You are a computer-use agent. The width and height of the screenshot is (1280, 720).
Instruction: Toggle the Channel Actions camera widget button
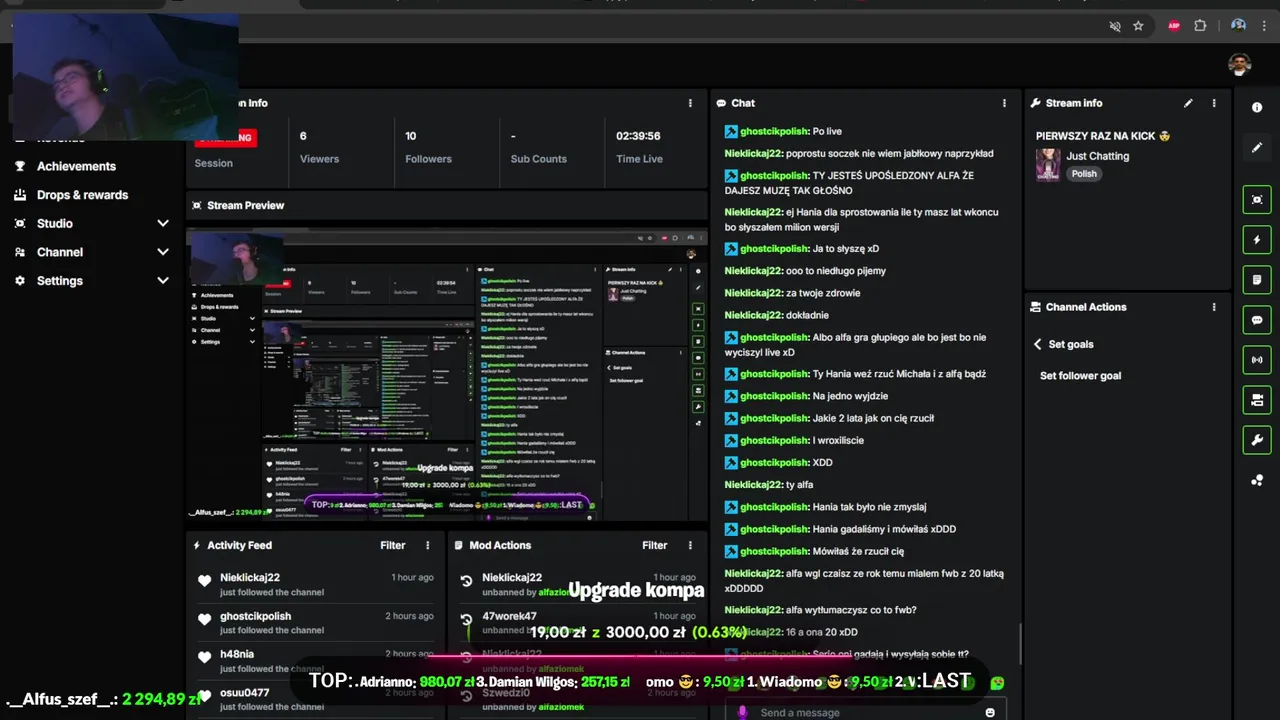pos(1257,400)
